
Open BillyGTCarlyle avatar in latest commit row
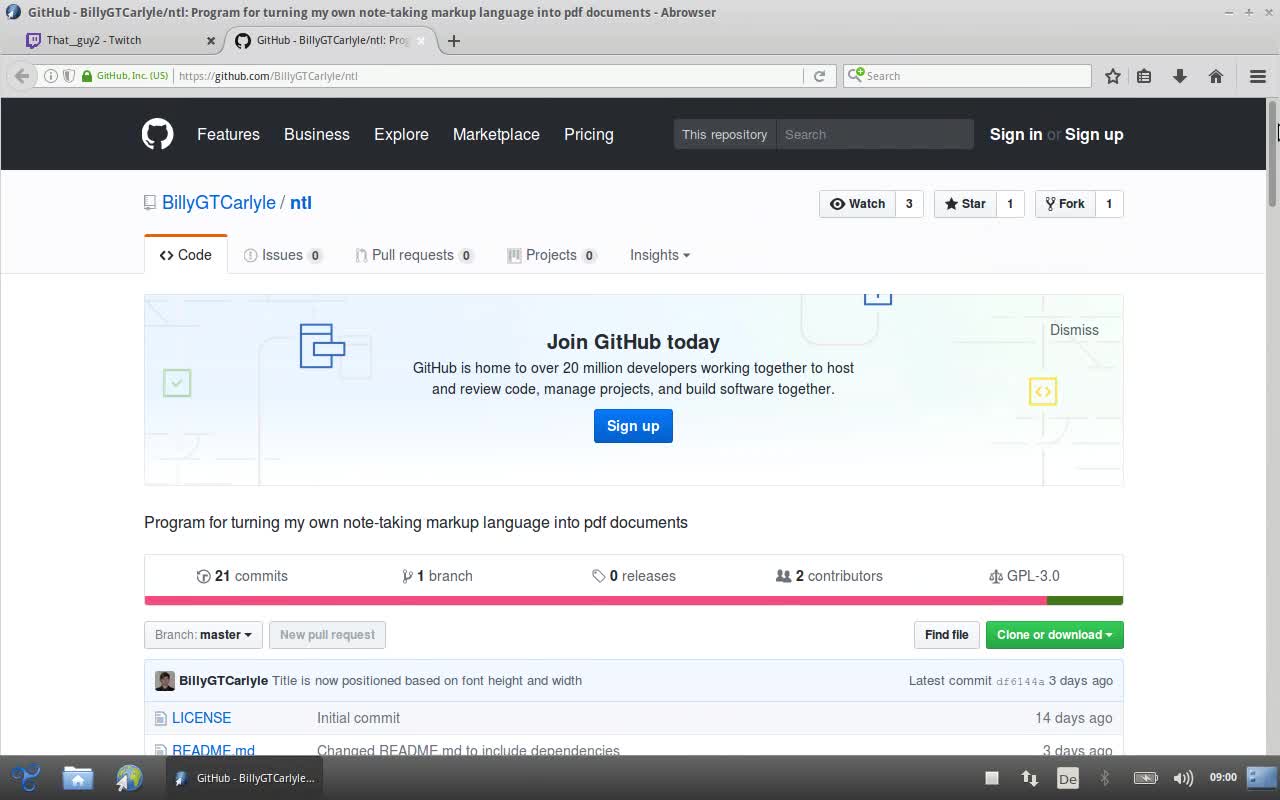[165, 681]
